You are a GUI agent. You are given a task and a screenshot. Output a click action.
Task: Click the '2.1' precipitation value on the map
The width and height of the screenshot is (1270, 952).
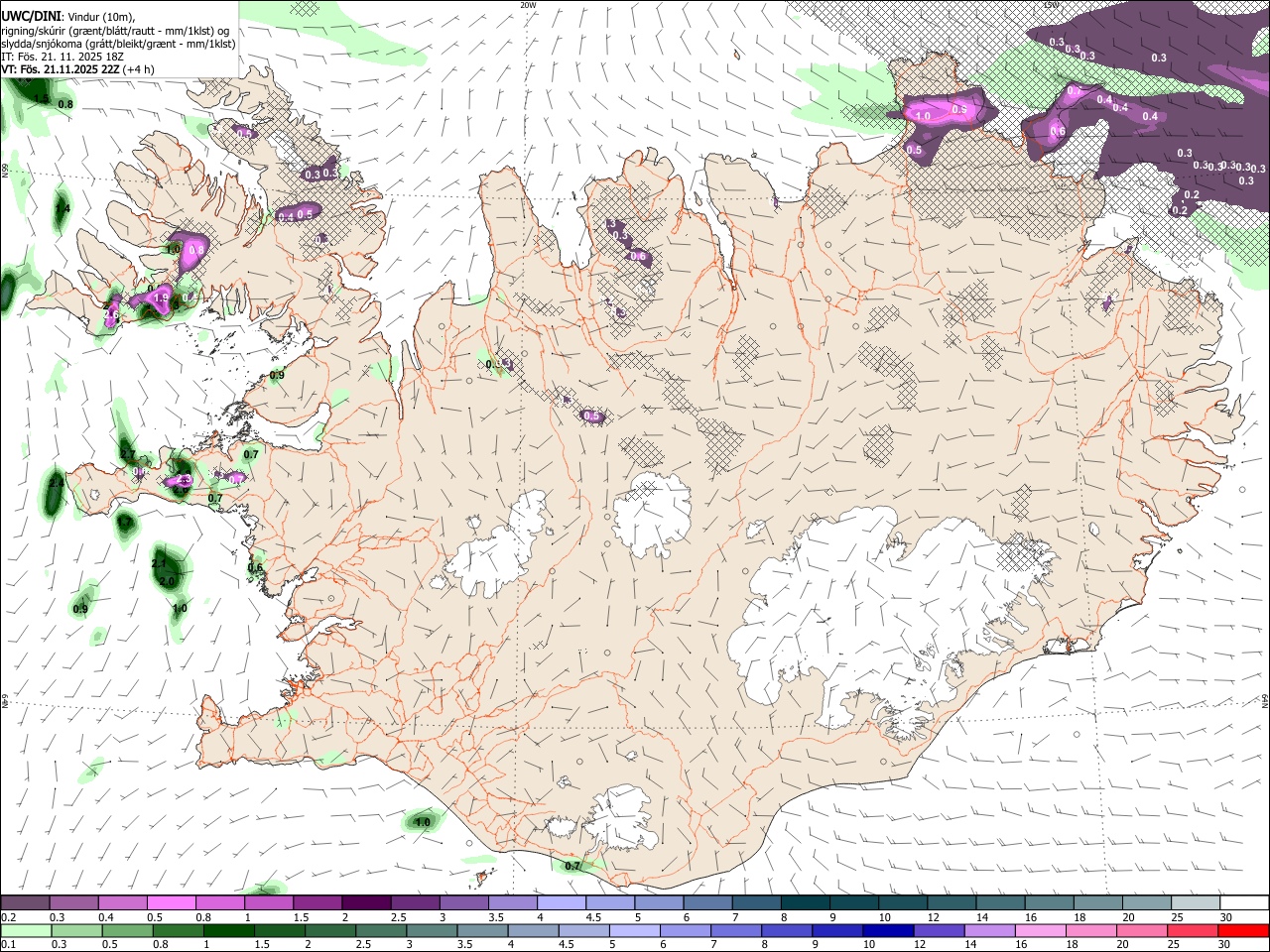pos(159,563)
